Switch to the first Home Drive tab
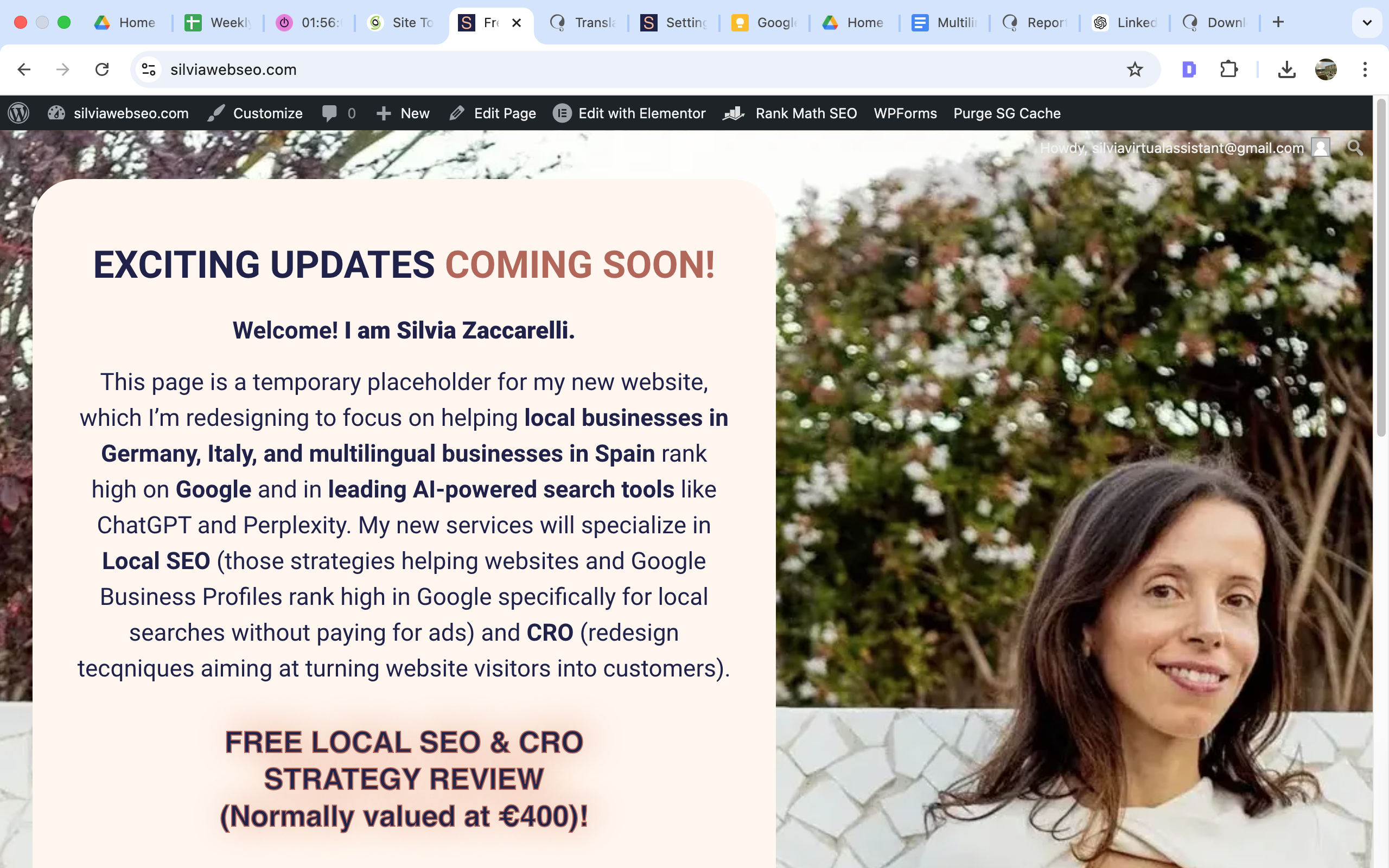 pos(125,22)
